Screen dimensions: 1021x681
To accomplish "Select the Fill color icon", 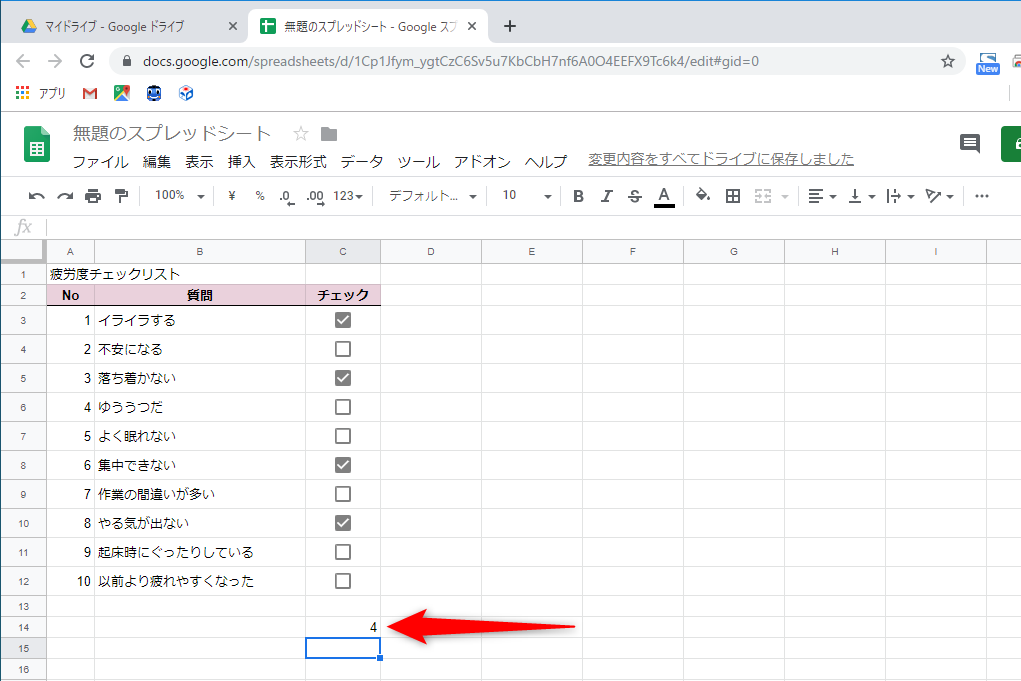I will tap(703, 196).
